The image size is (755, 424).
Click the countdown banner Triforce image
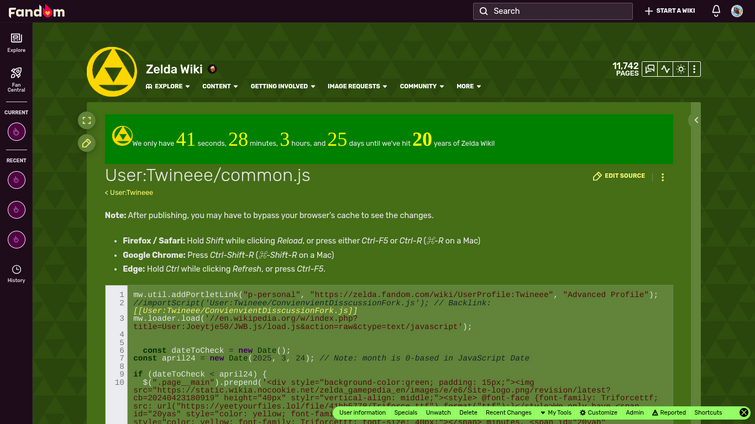click(x=122, y=136)
